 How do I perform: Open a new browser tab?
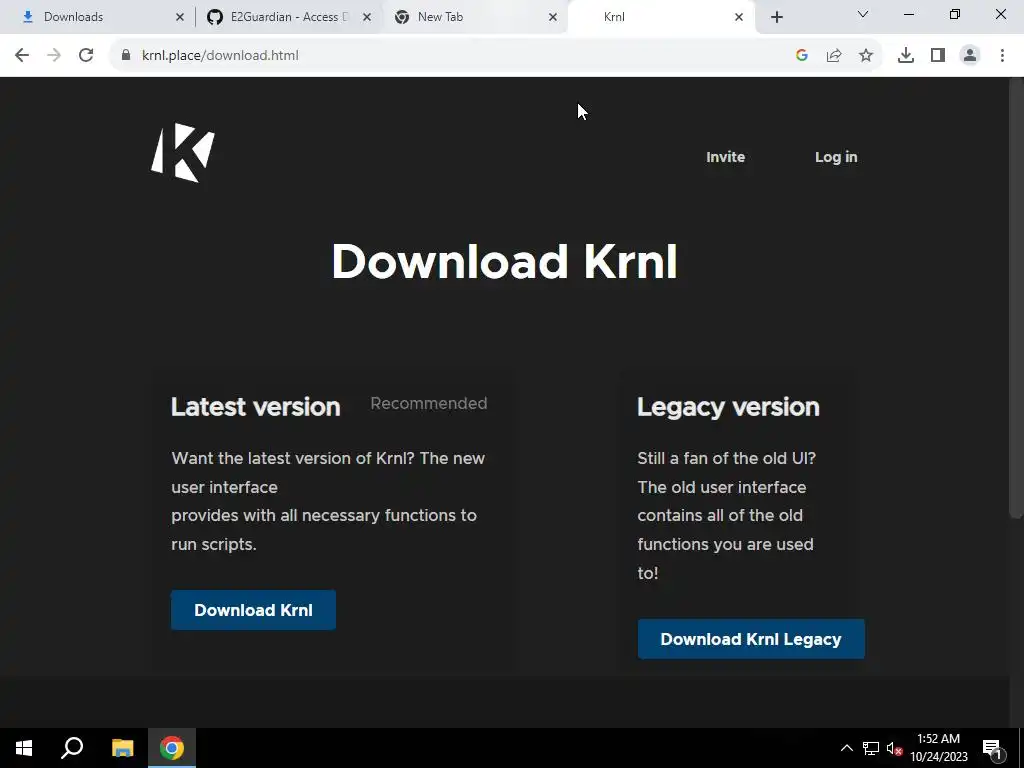click(x=776, y=17)
